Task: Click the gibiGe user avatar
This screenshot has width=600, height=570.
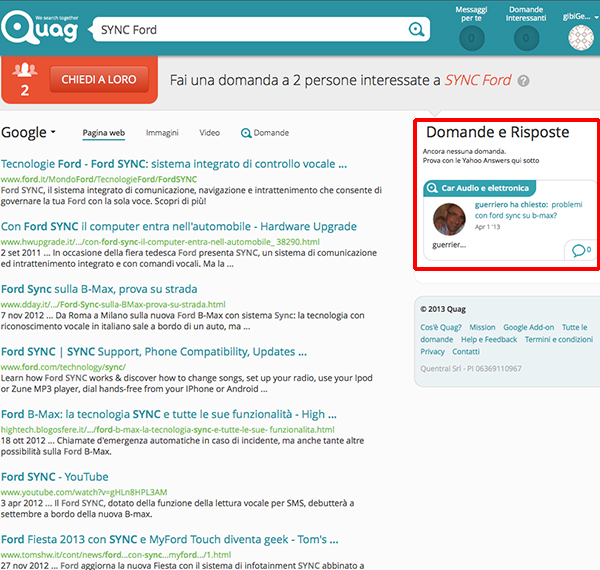Action: [580, 37]
